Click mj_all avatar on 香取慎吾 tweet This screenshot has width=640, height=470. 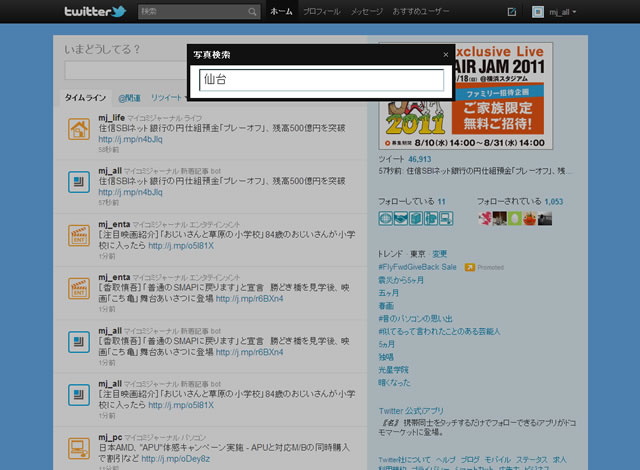pyautogui.click(x=79, y=342)
